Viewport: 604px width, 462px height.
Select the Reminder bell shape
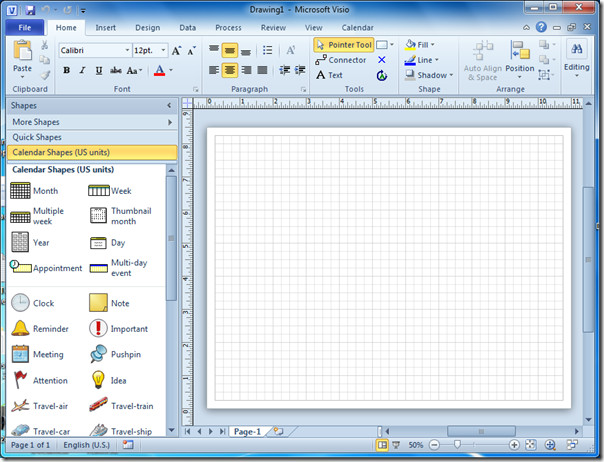click(x=40, y=328)
